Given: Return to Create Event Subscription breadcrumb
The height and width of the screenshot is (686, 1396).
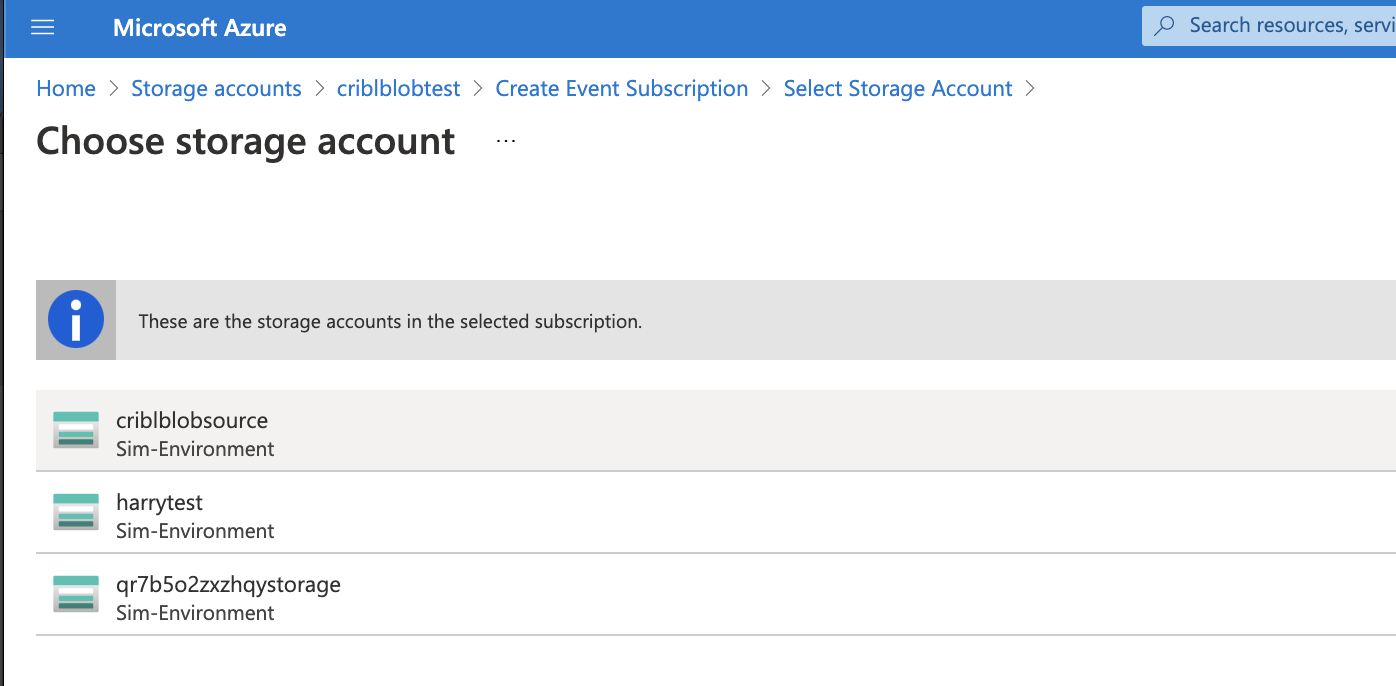Looking at the screenshot, I should 621,88.
